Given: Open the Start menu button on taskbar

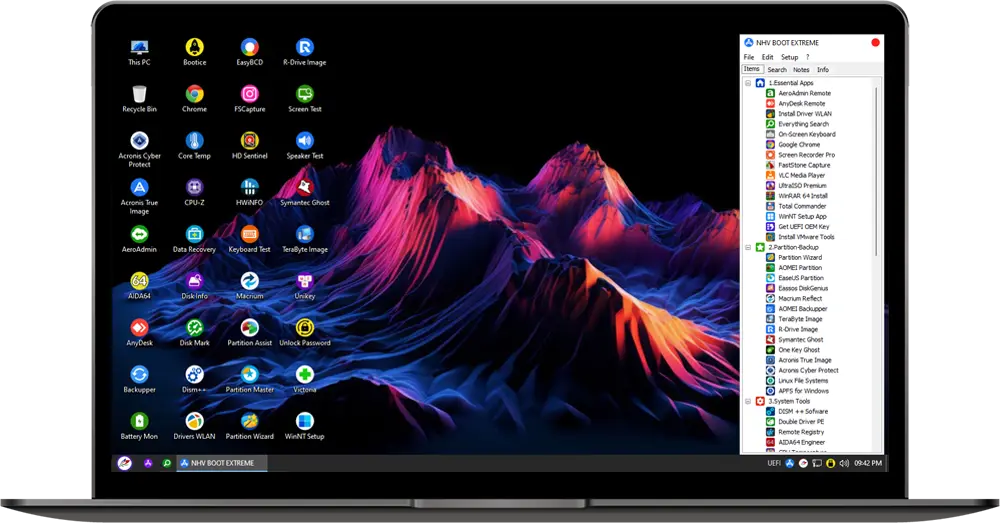Looking at the screenshot, I should (124, 463).
